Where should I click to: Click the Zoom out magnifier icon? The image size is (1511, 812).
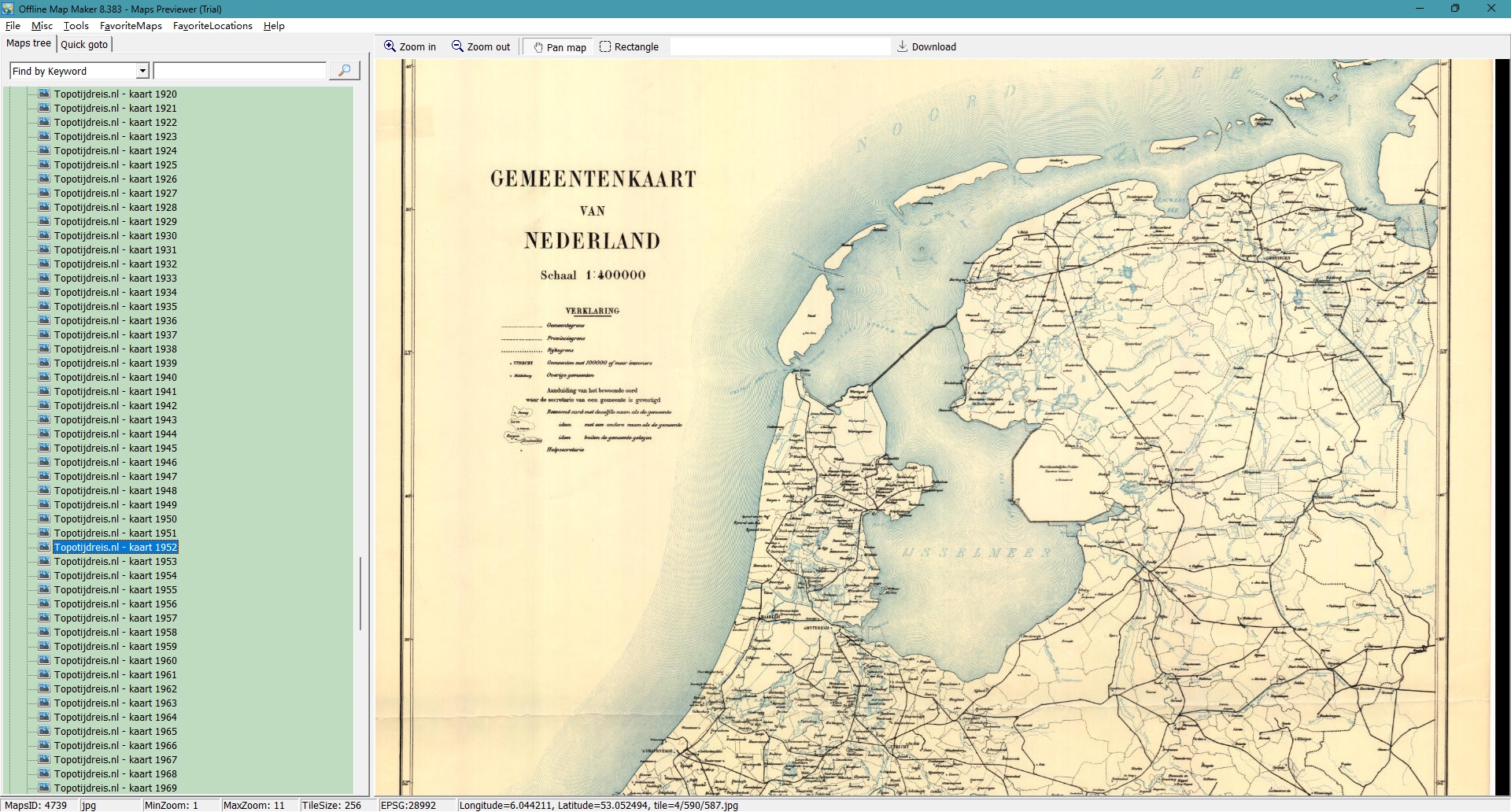coord(457,46)
